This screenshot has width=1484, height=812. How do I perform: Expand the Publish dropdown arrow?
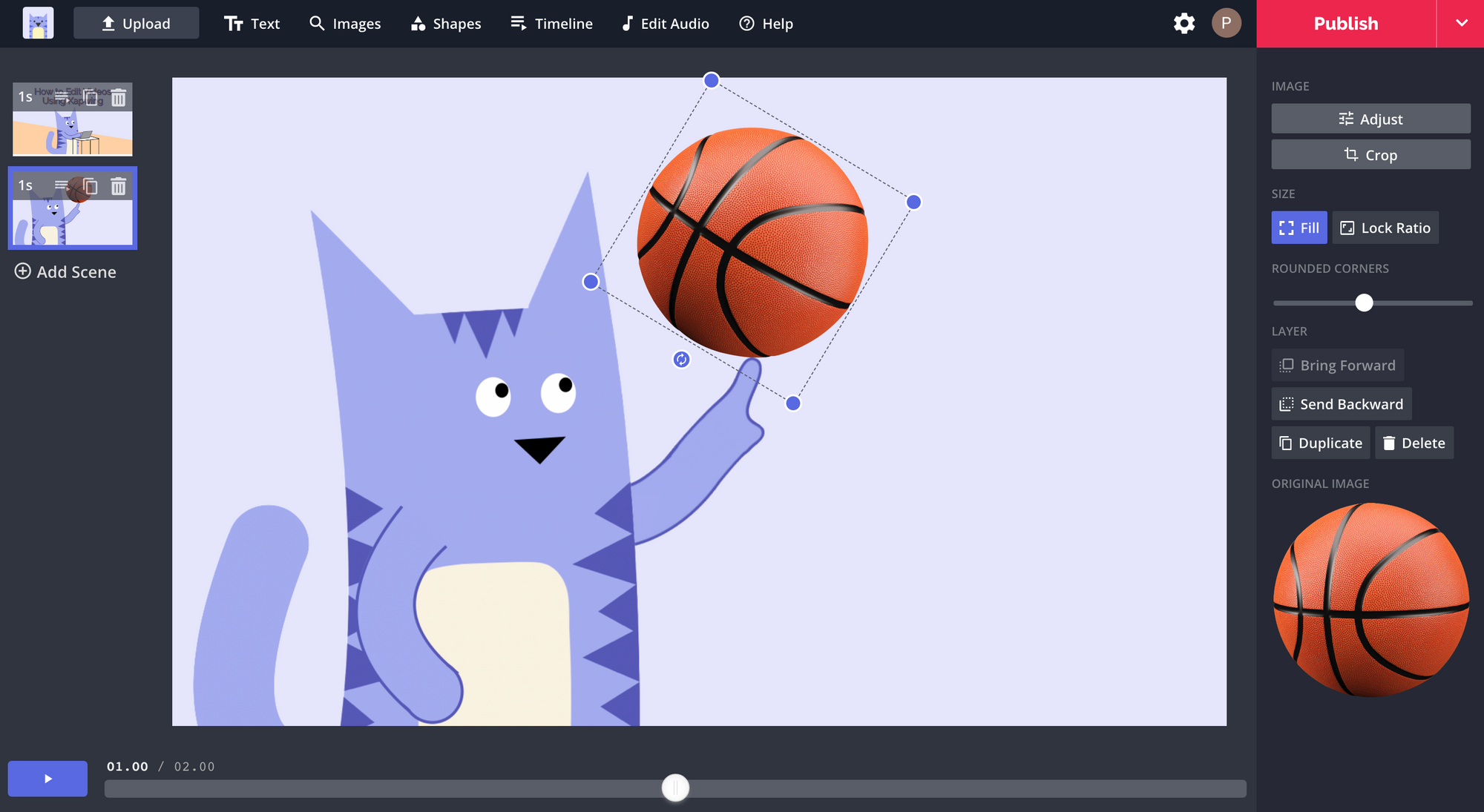click(x=1461, y=24)
